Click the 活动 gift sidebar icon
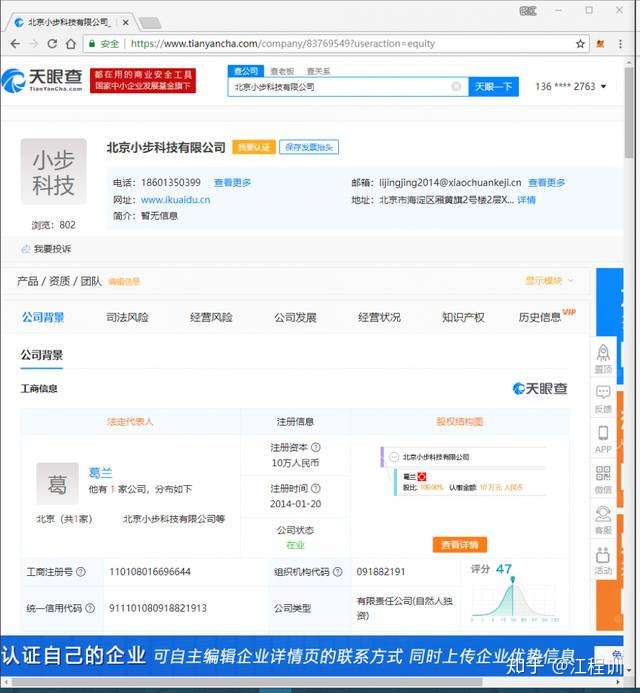640x693 pixels. (603, 560)
